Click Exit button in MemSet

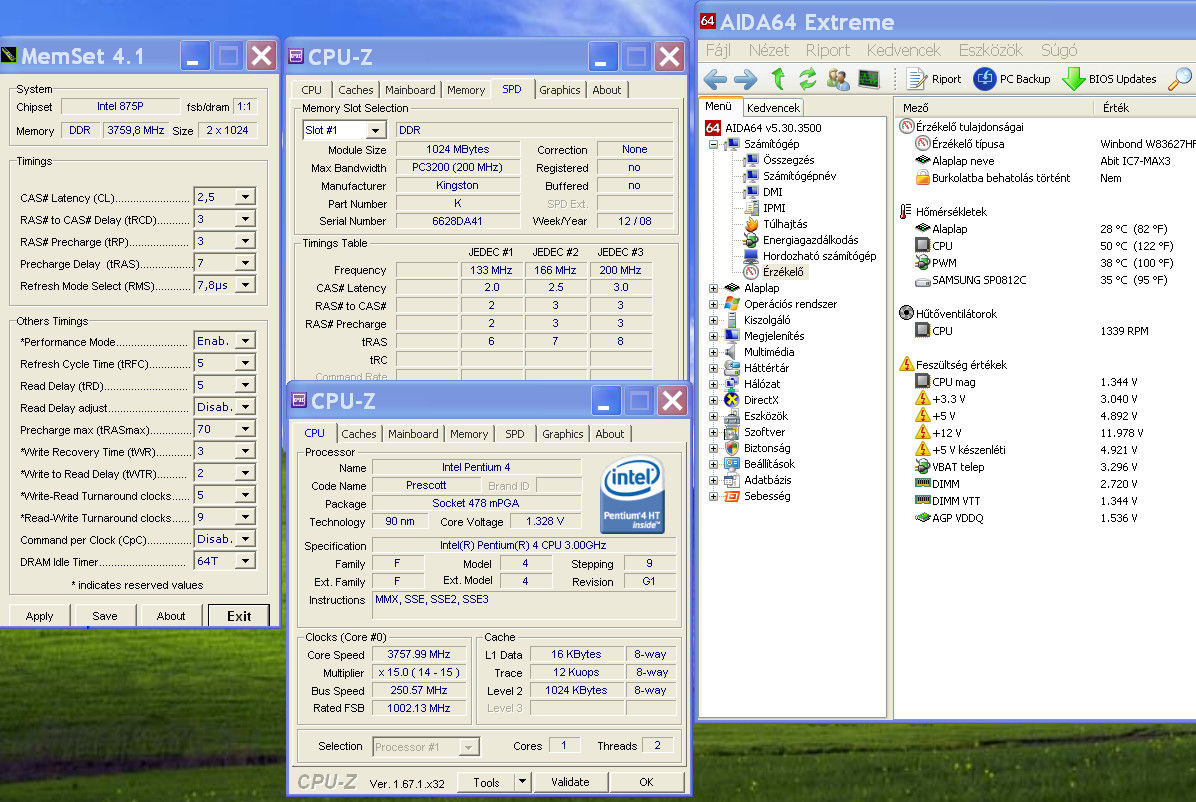(239, 616)
